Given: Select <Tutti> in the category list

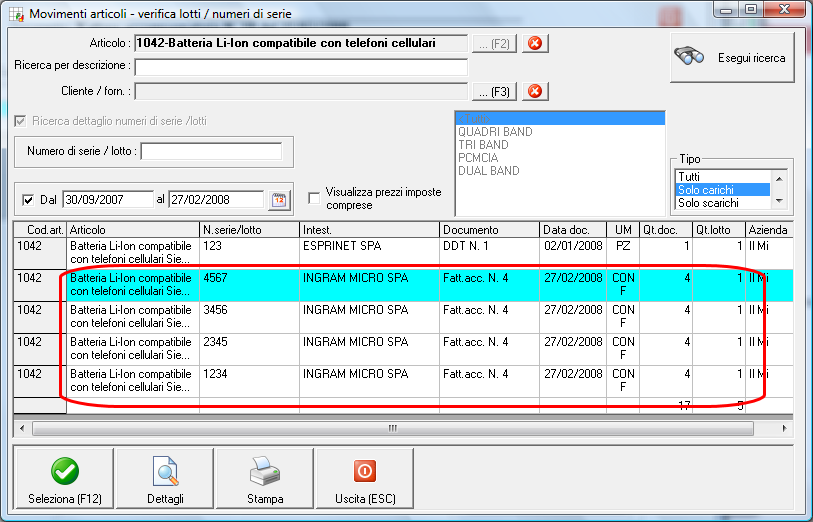Looking at the screenshot, I should (560, 119).
